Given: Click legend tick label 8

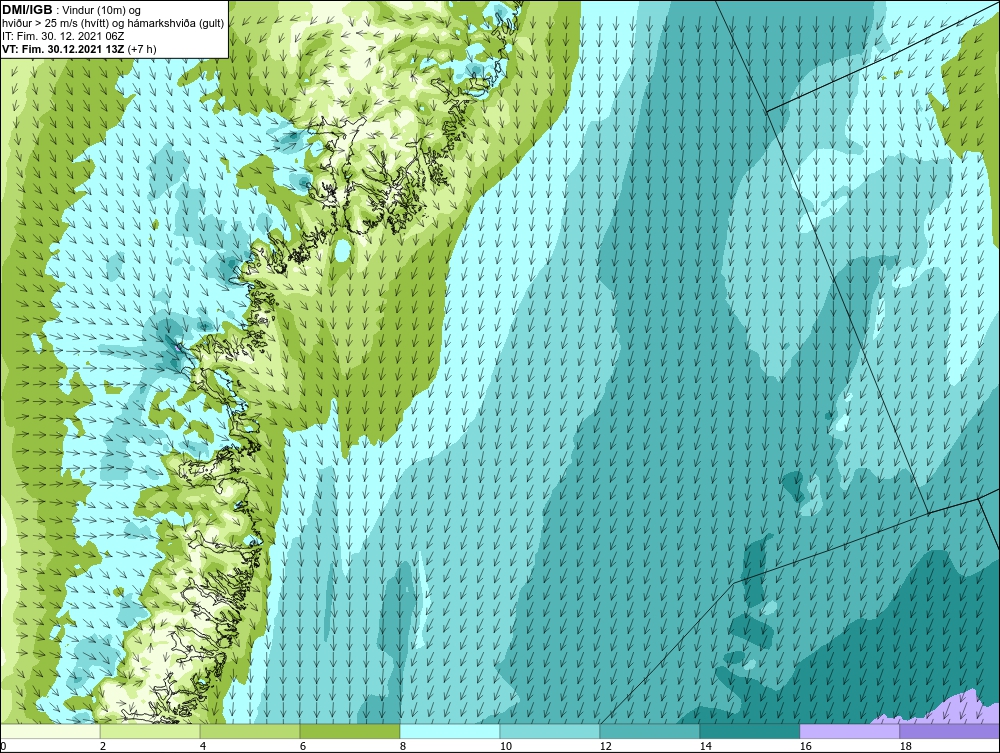Looking at the screenshot, I should click(x=403, y=746).
